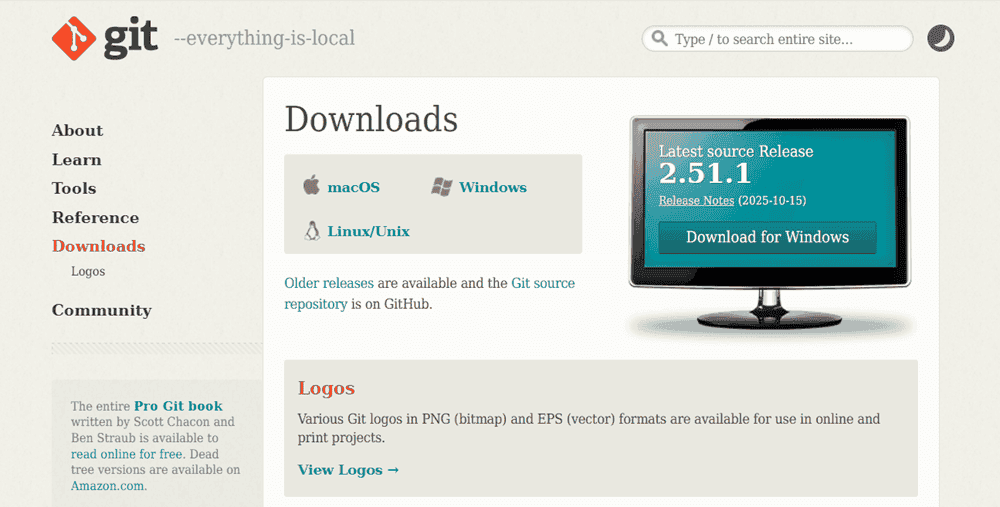Follow the Older releases link
Screen dimensions: 1000x507
point(328,283)
